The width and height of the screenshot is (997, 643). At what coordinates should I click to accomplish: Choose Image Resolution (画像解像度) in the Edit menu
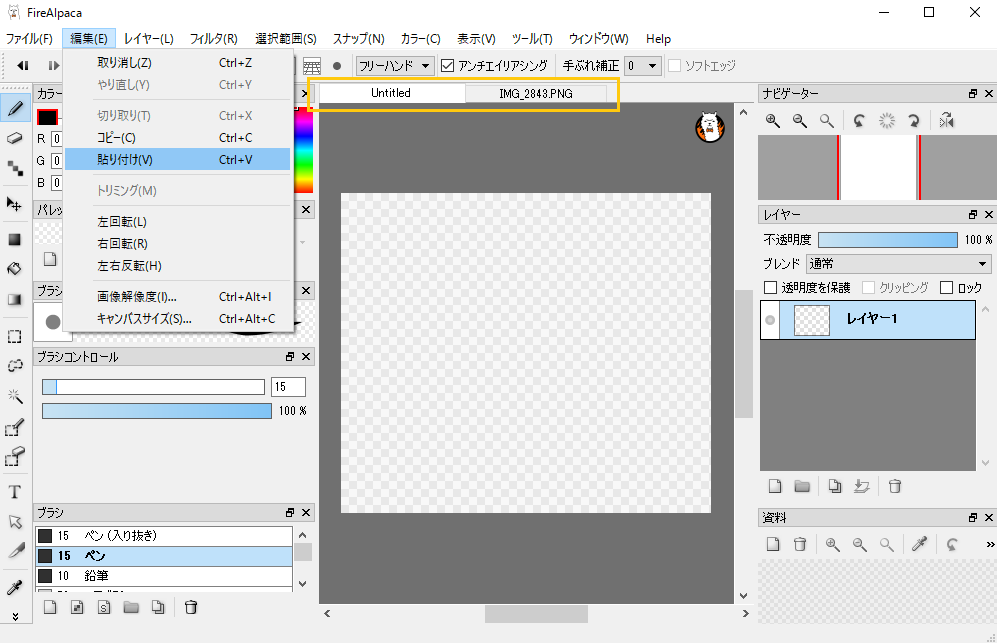coord(177,296)
